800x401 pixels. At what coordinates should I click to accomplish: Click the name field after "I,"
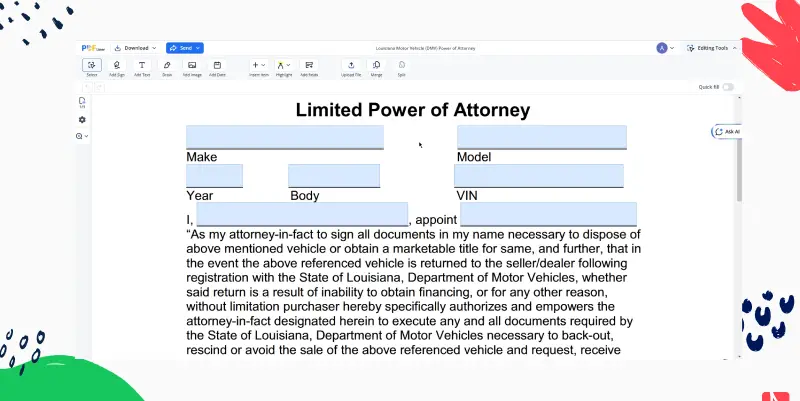pos(302,214)
